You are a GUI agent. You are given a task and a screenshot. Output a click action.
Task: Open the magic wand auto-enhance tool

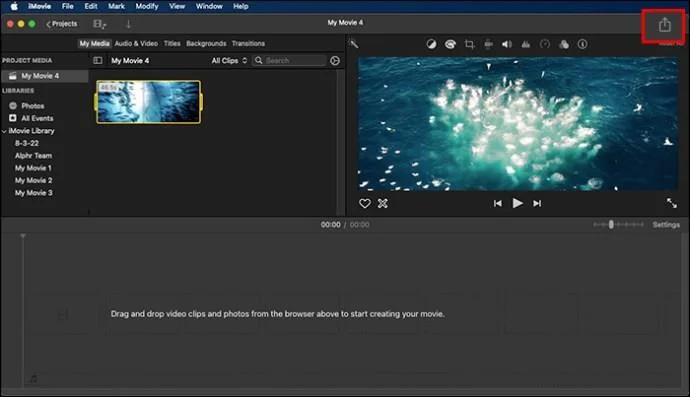[x=354, y=44]
